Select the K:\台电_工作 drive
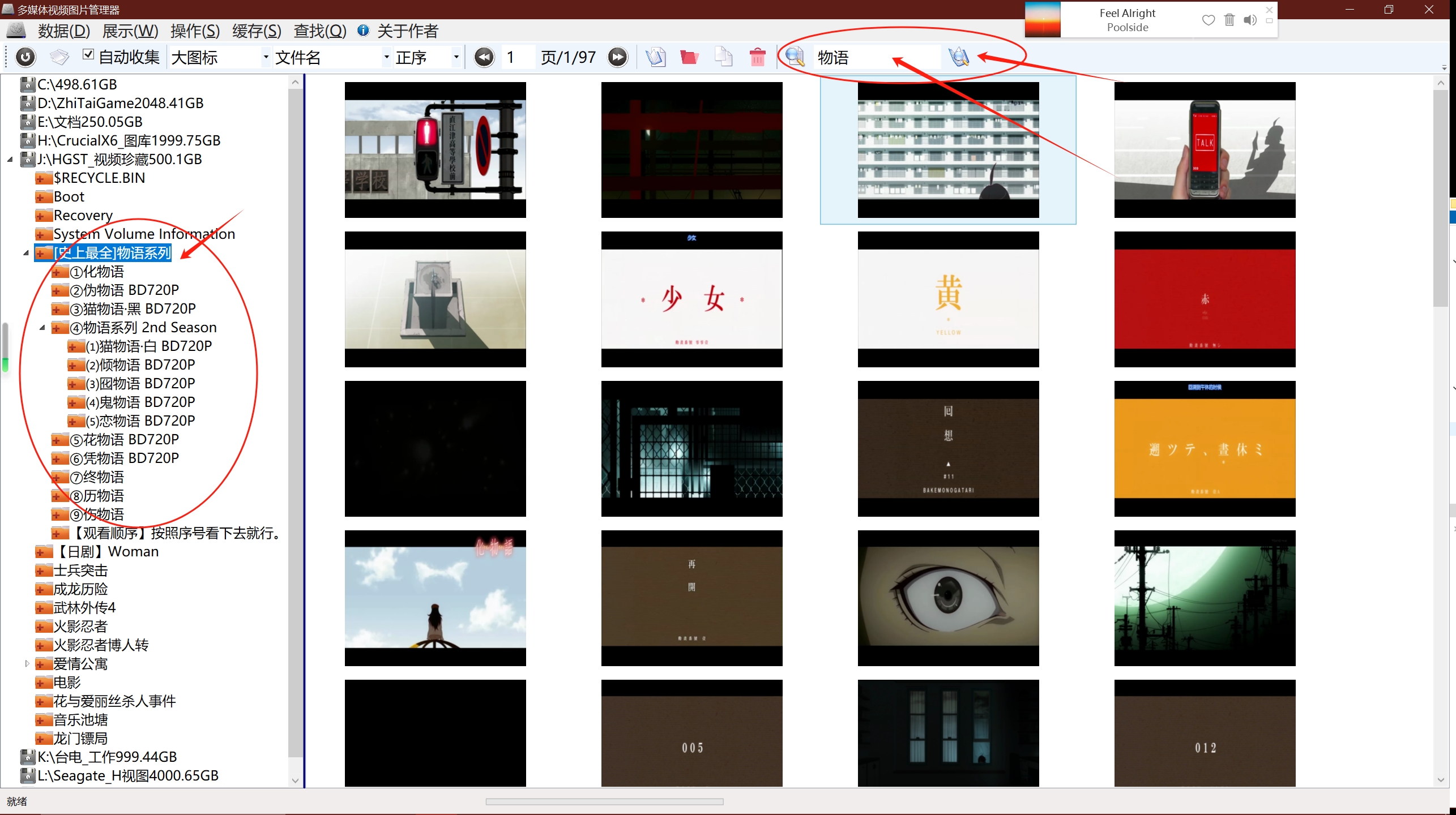The width and height of the screenshot is (1456, 815). (x=99, y=757)
